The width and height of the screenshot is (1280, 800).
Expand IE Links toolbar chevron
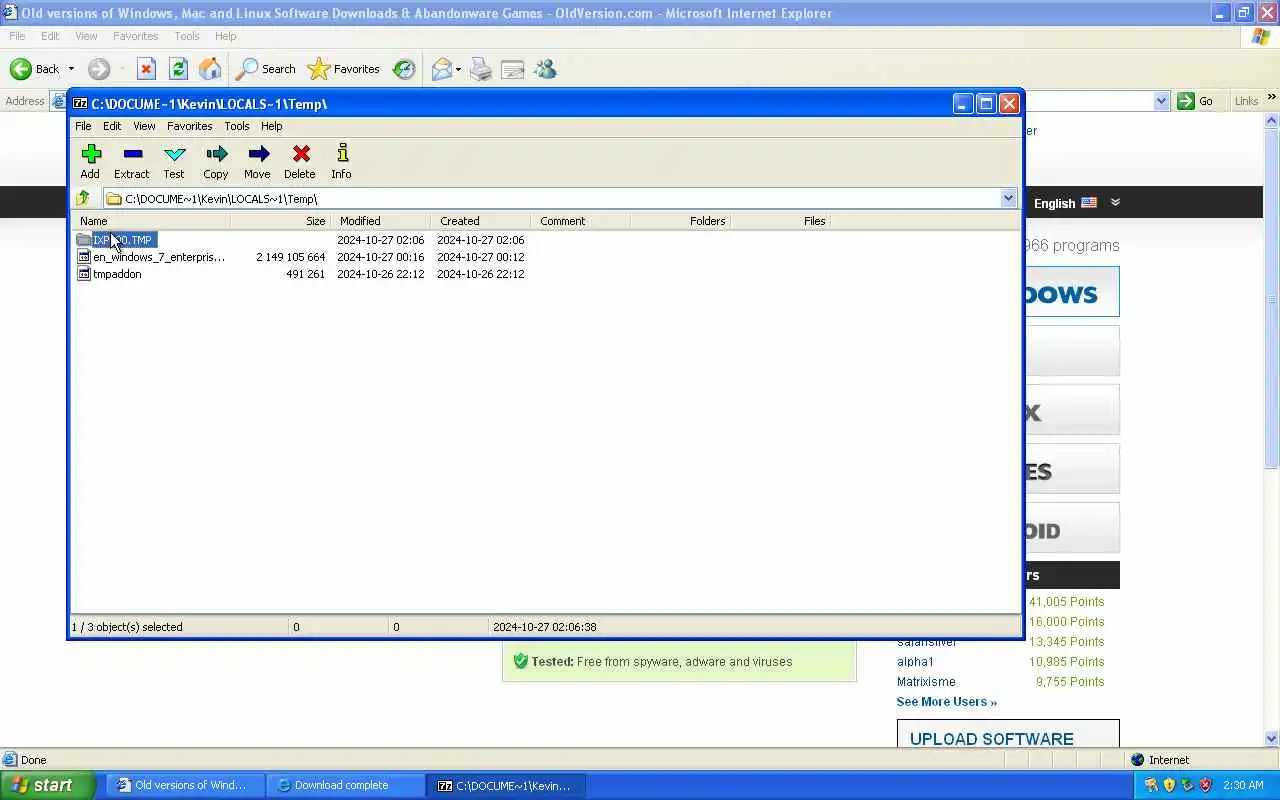pyautogui.click(x=1272, y=99)
